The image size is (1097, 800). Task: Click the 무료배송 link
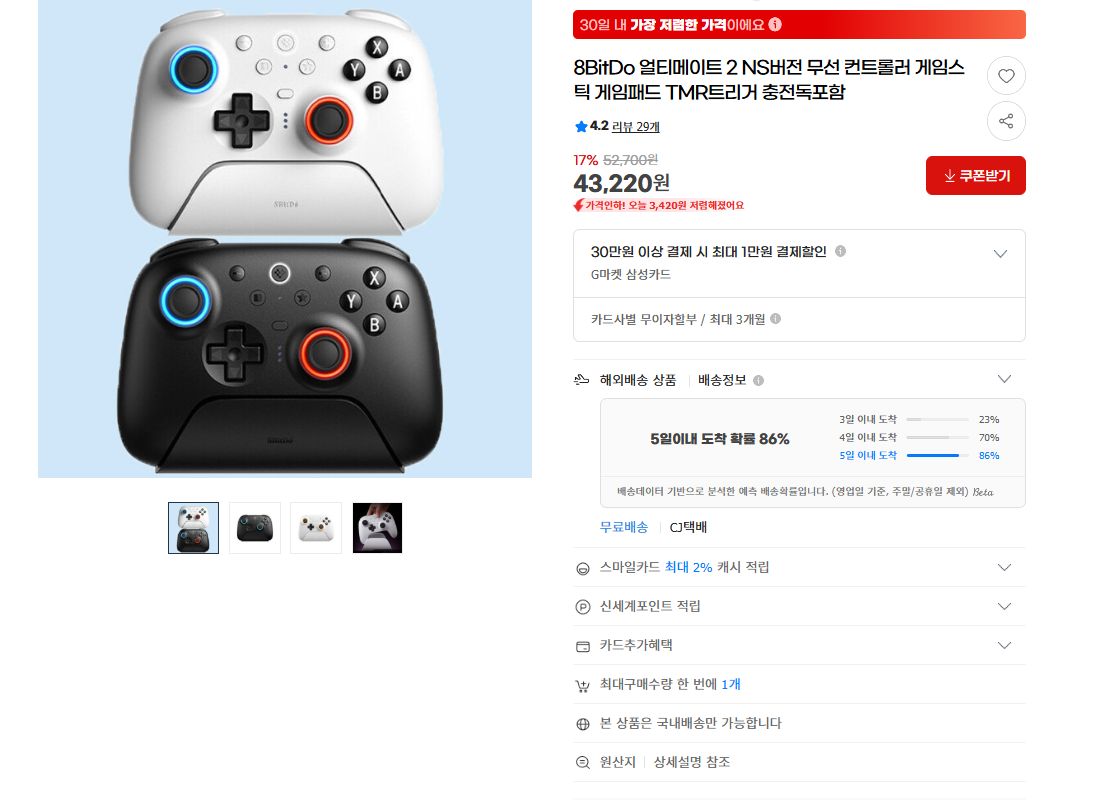coord(623,527)
